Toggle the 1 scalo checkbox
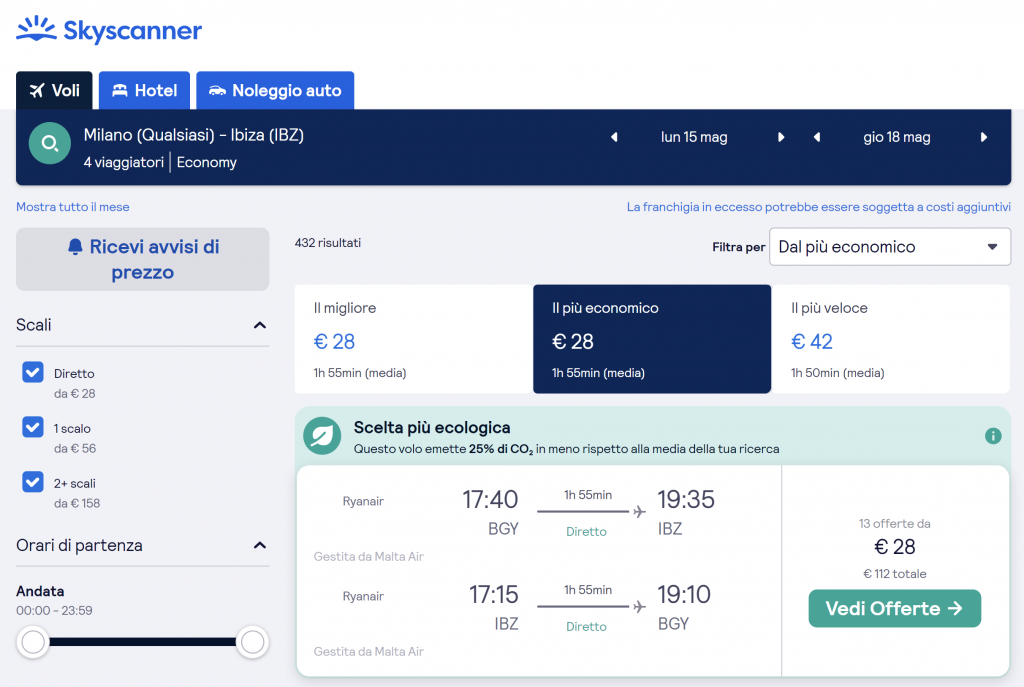The image size is (1024, 687). click(x=33, y=428)
